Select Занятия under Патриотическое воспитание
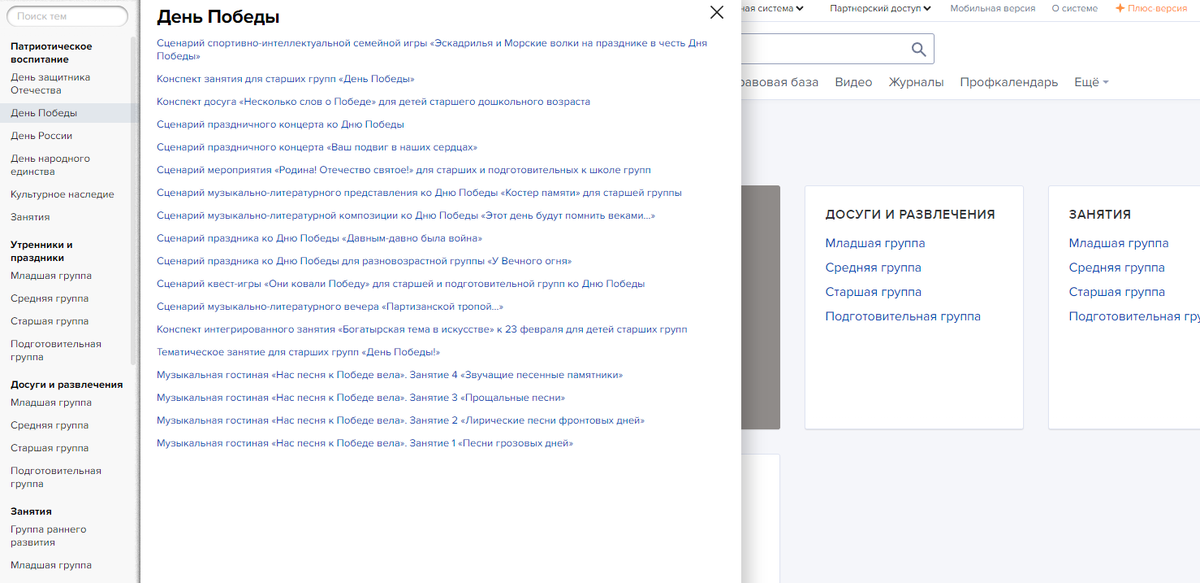1200x583 pixels. 30,217
